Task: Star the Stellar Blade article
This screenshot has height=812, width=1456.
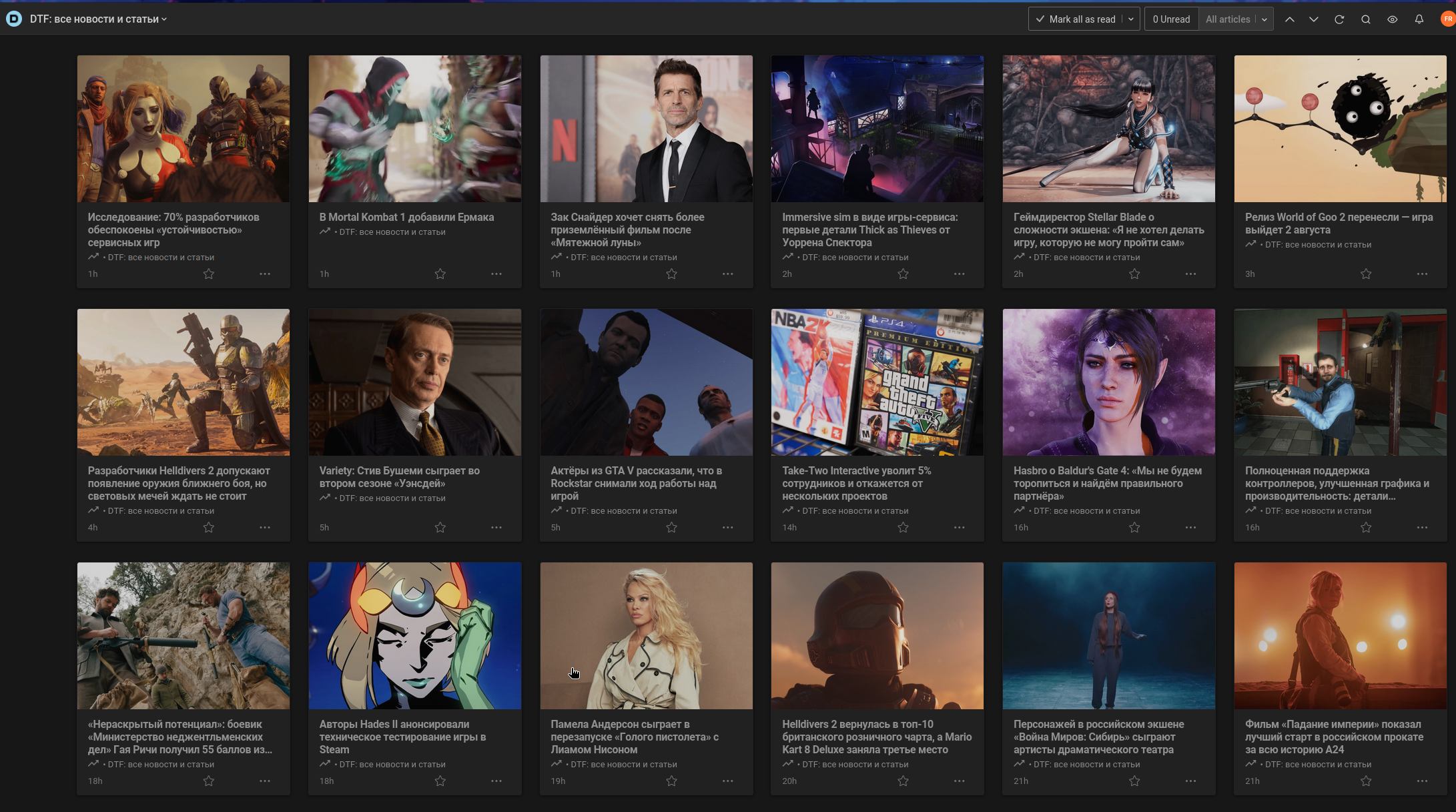Action: [1134, 274]
